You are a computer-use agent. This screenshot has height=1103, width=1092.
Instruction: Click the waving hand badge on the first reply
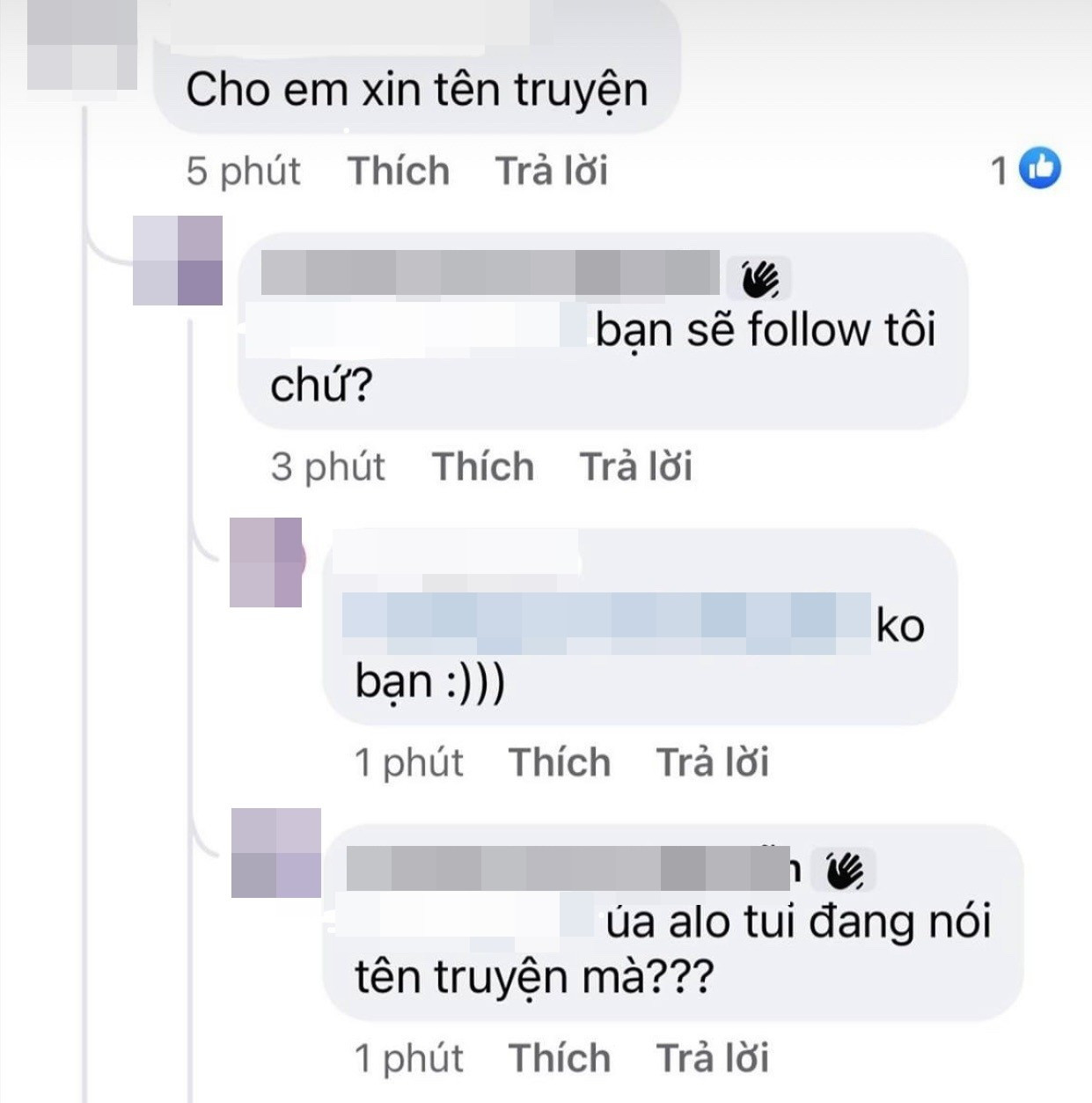[759, 280]
